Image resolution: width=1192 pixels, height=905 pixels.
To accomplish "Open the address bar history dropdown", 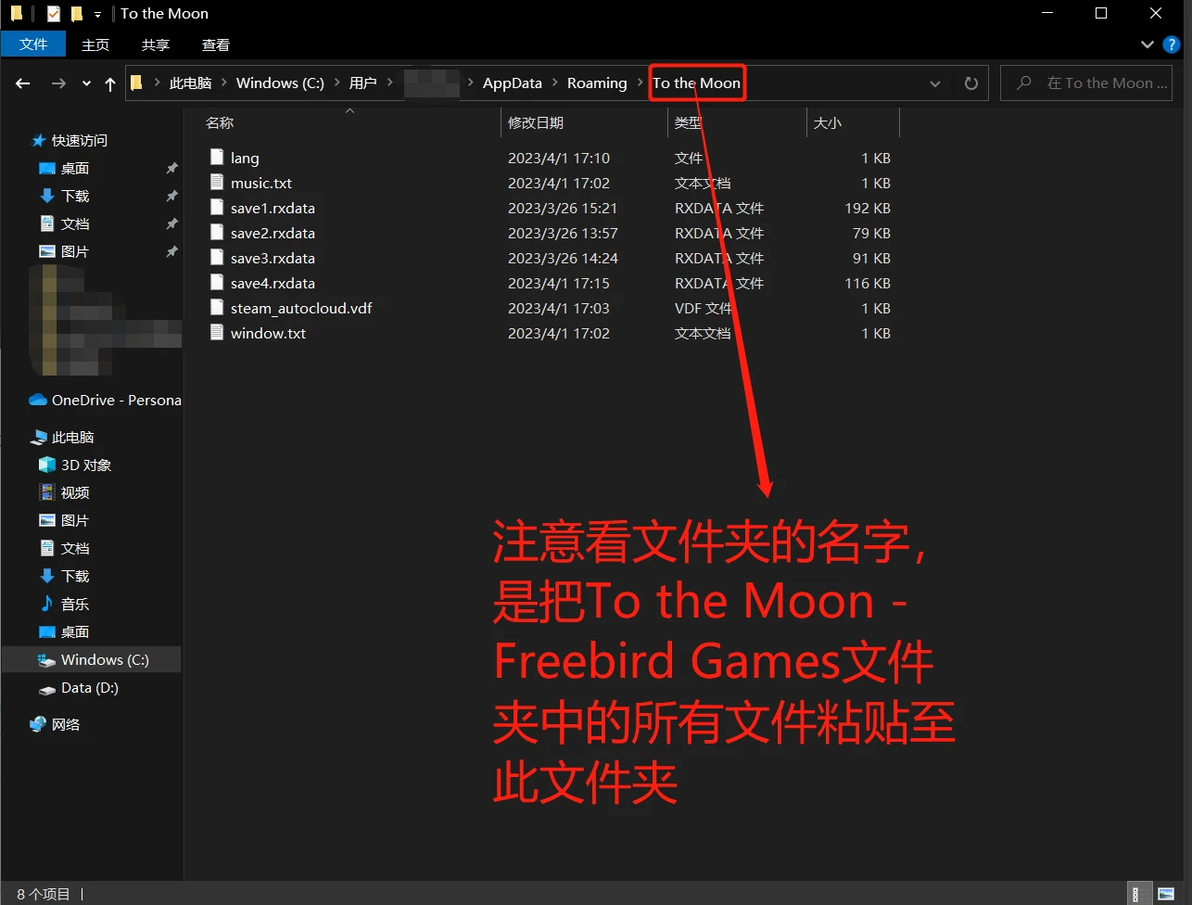I will click(935, 84).
